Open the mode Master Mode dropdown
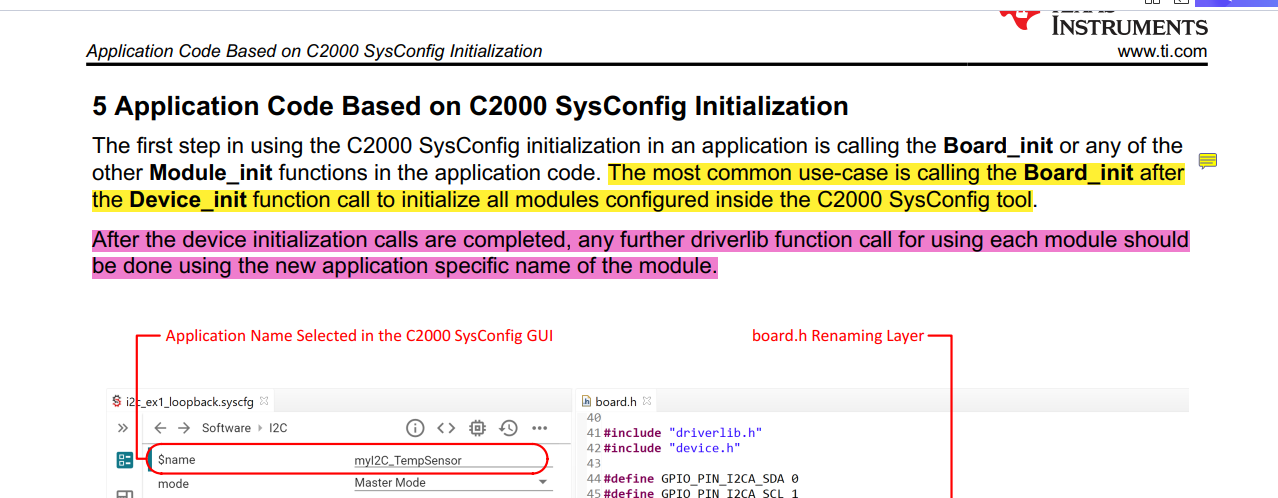This screenshot has height=498, width=1278. point(452,483)
